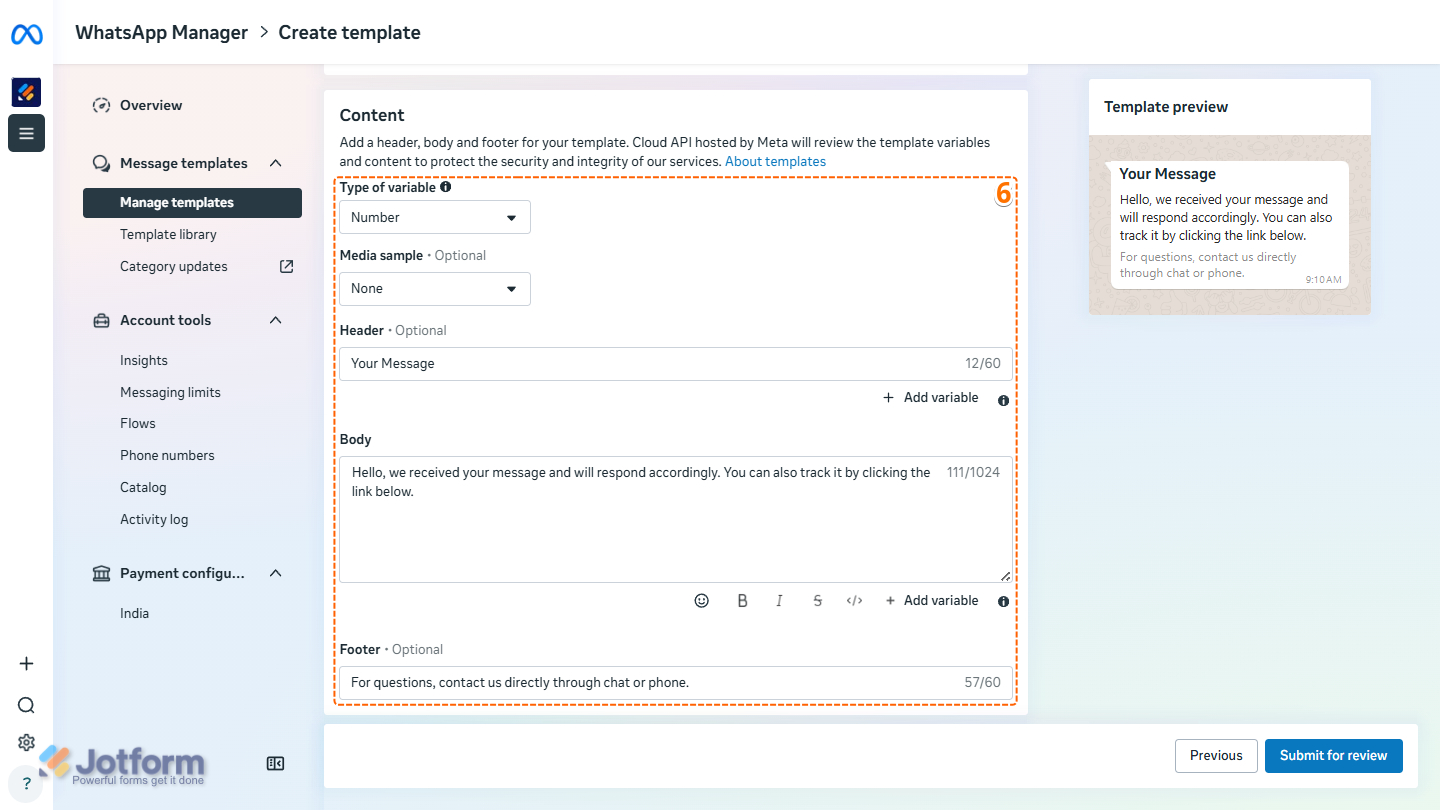This screenshot has width=1440, height=810.
Task: Go to Insights under Account tools
Action: tap(144, 360)
